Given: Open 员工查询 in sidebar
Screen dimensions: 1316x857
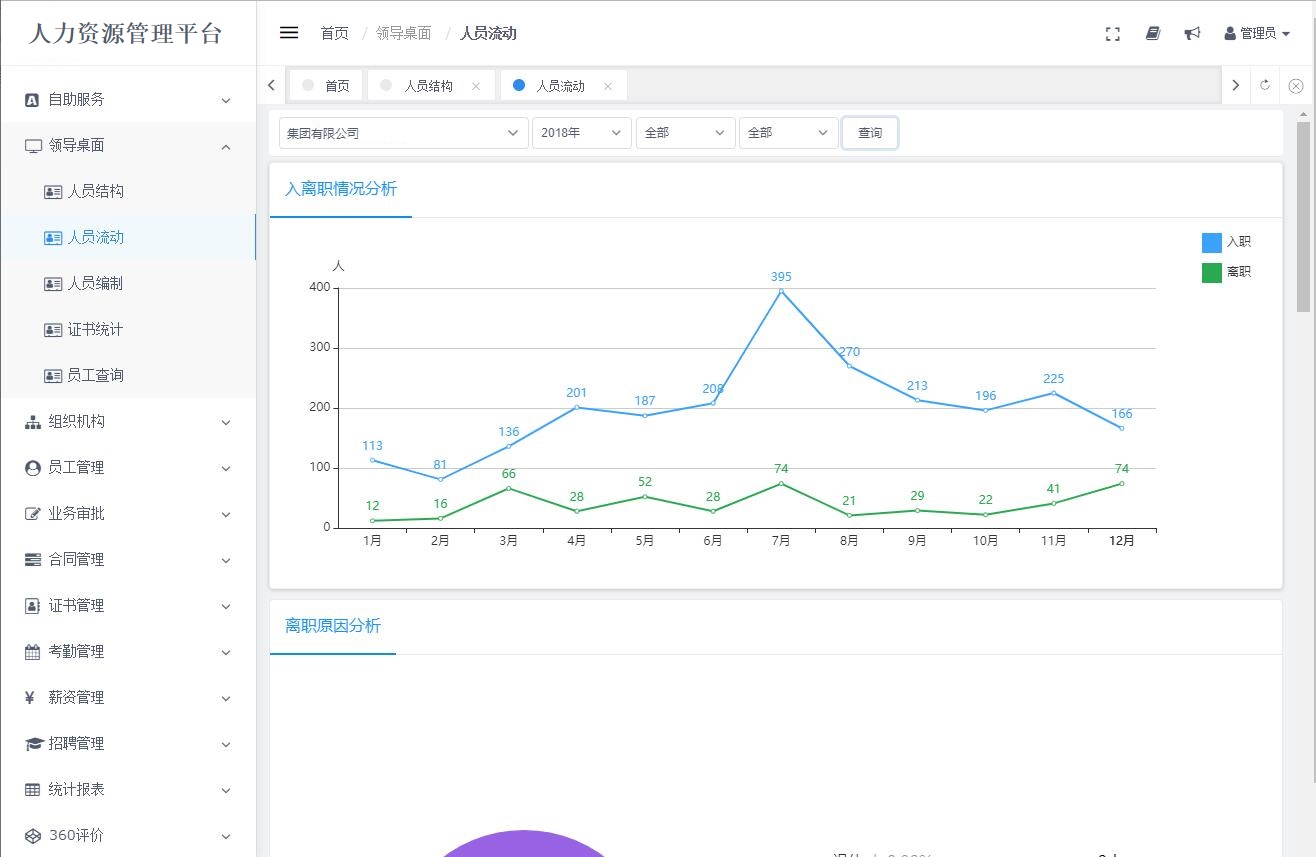Looking at the screenshot, I should click(x=128, y=376).
